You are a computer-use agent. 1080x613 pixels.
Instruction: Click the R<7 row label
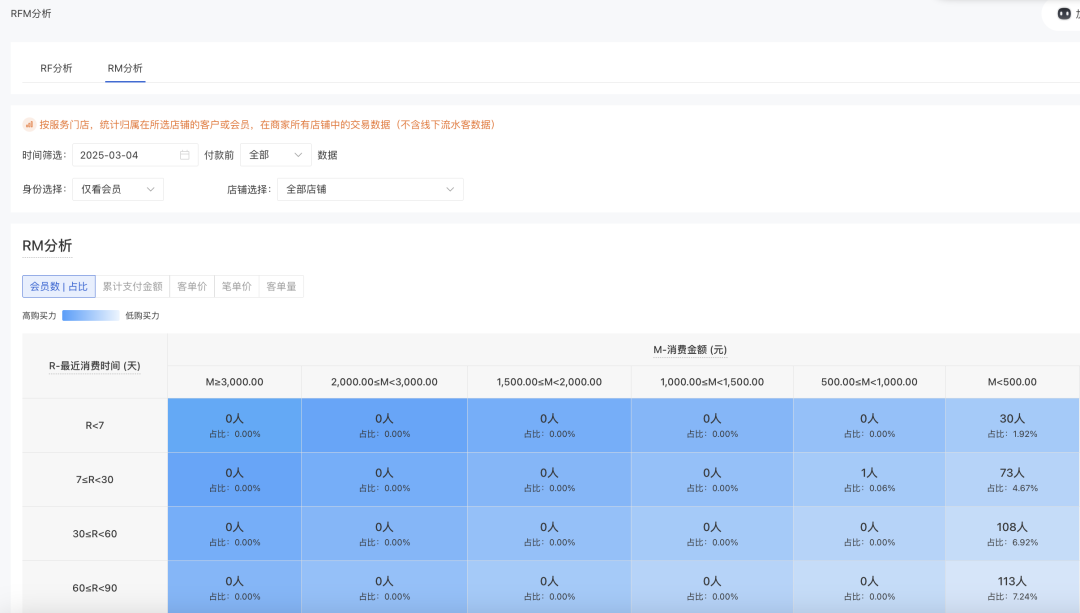[x=94, y=426]
